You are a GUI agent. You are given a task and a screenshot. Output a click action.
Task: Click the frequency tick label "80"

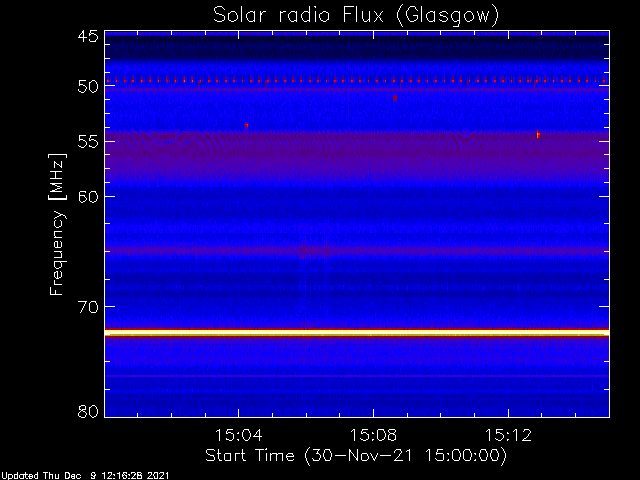pos(88,411)
